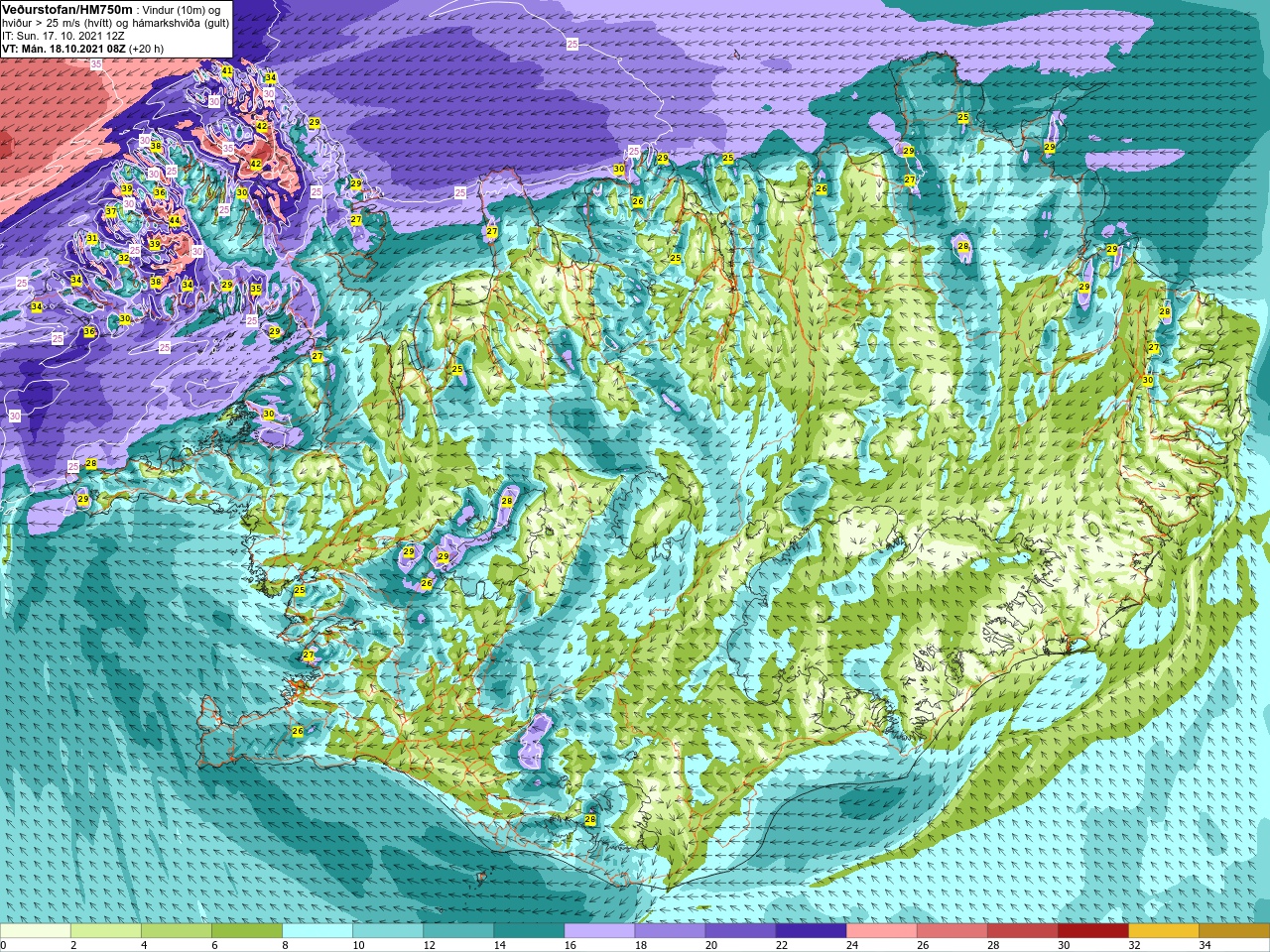
Task: Click the 'VT: Mán. 18.10.2021 08Z (+20 h)' line
Action: tap(83, 49)
